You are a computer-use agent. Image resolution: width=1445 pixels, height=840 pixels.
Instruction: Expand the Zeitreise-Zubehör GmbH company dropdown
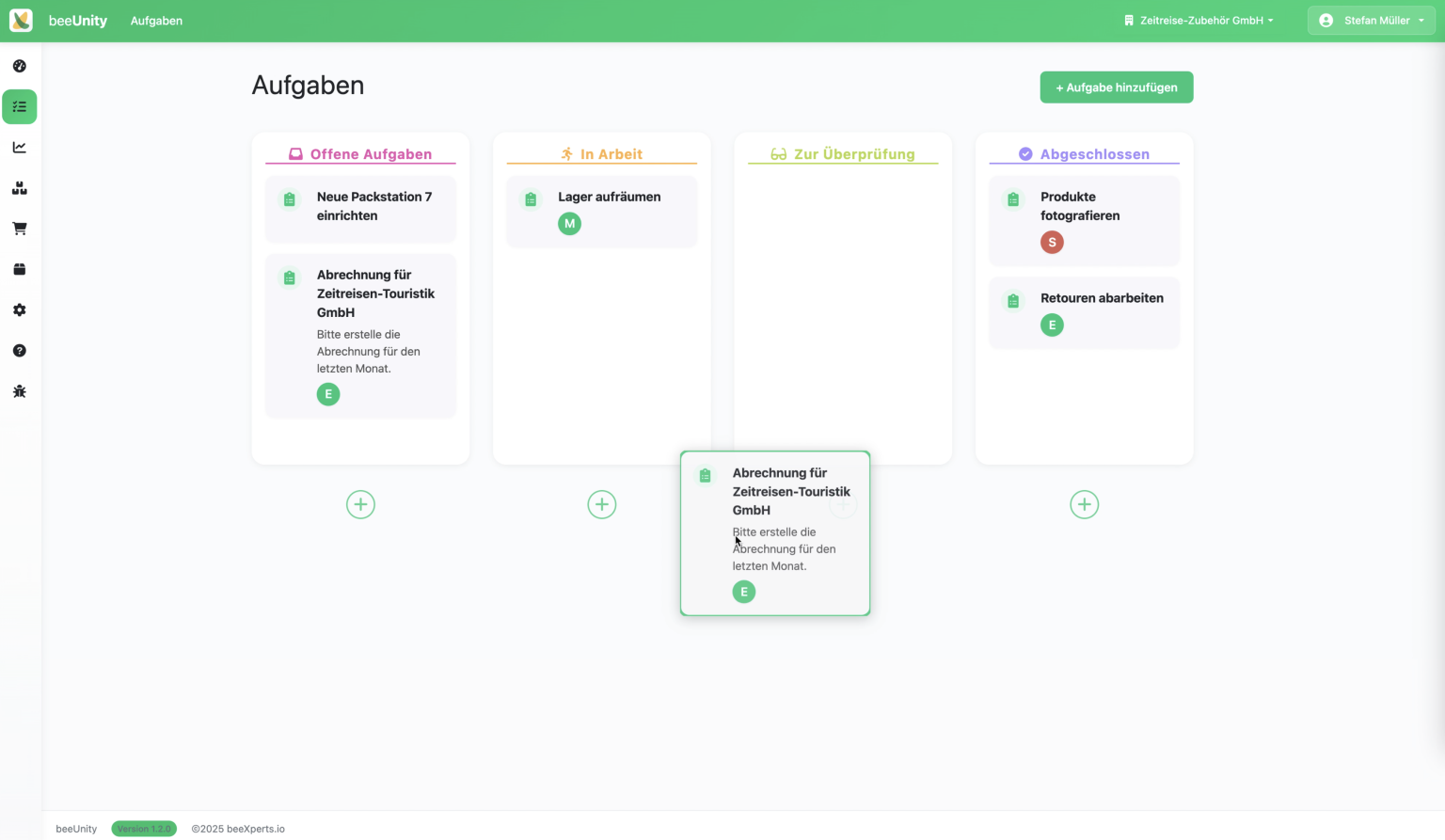tap(1199, 21)
